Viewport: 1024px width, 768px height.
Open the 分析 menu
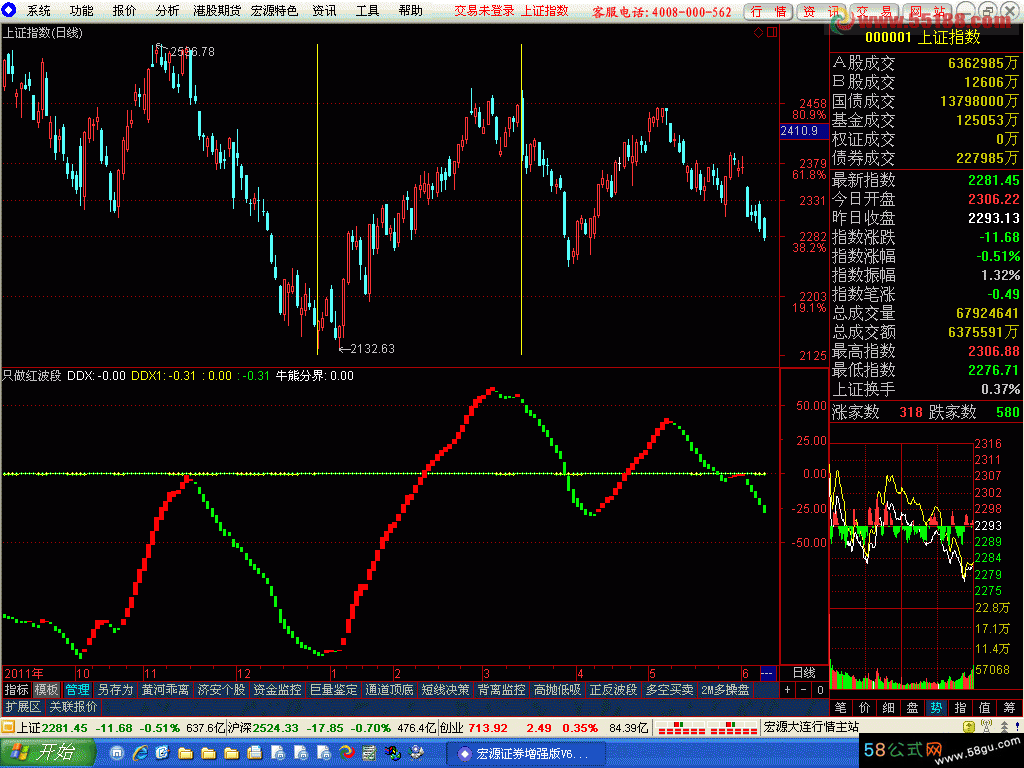pos(168,11)
